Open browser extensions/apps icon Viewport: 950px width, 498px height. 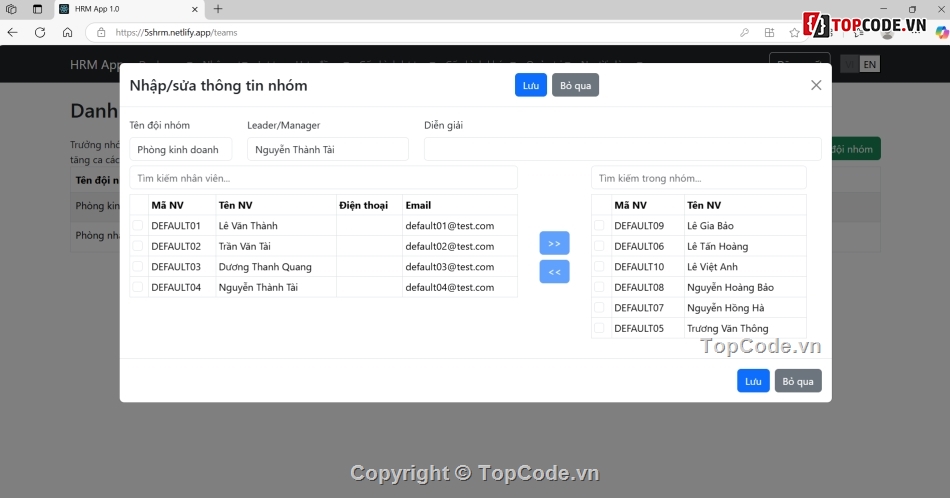point(769,33)
